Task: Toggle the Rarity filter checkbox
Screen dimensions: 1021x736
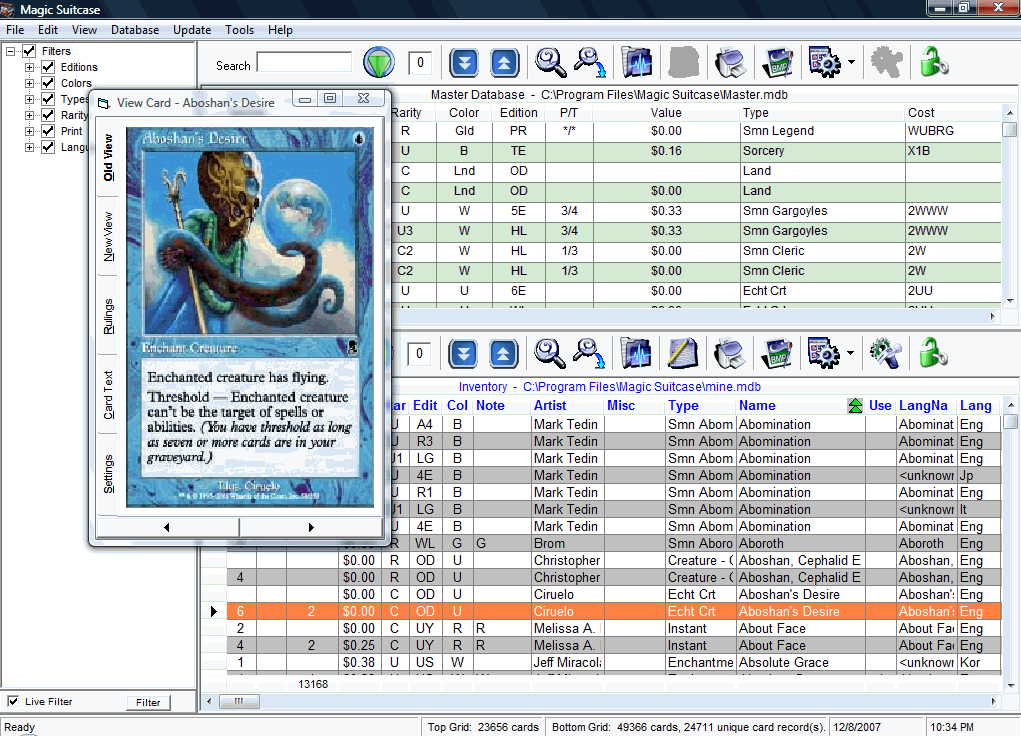Action: coord(48,115)
